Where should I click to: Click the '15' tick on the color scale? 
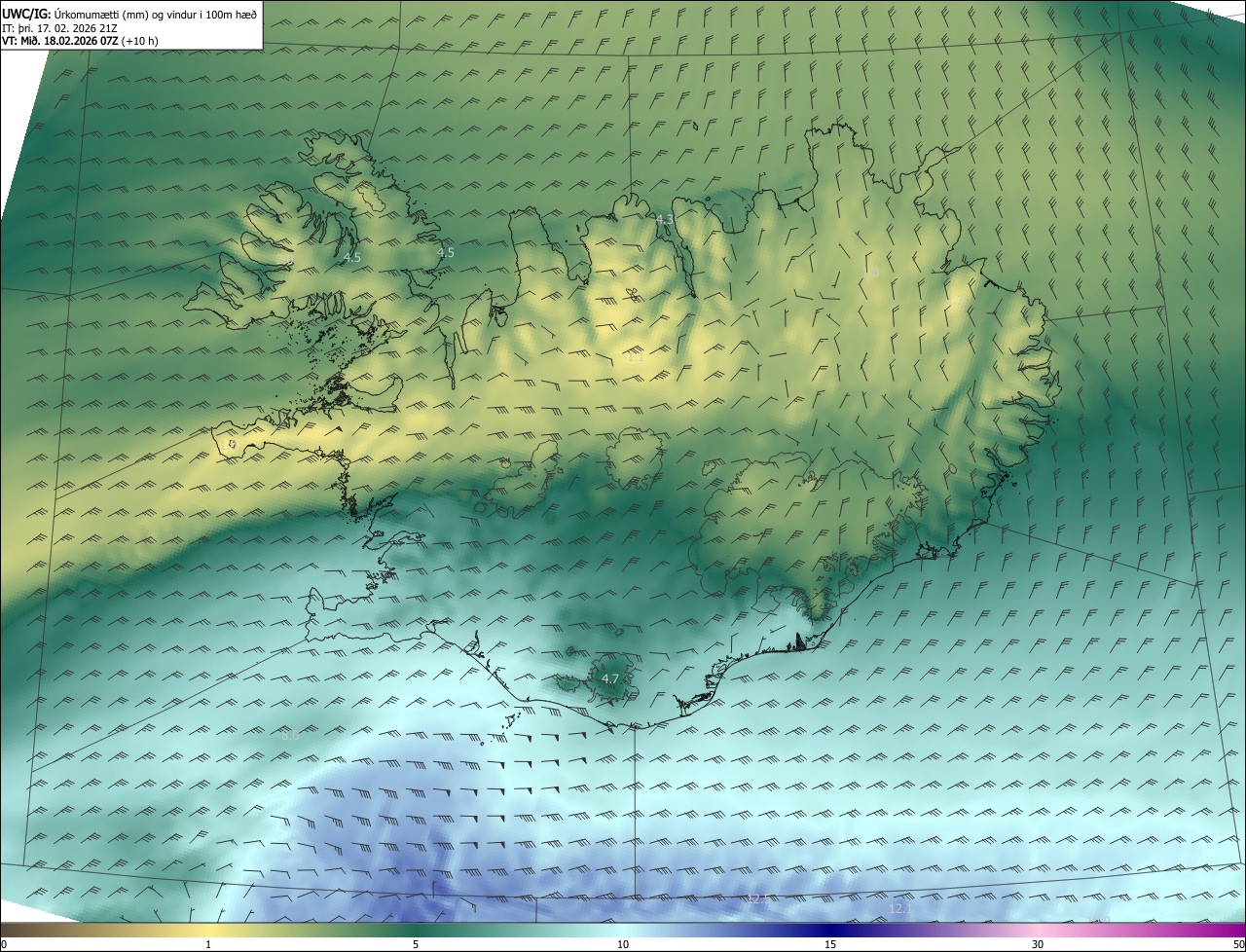(830, 944)
